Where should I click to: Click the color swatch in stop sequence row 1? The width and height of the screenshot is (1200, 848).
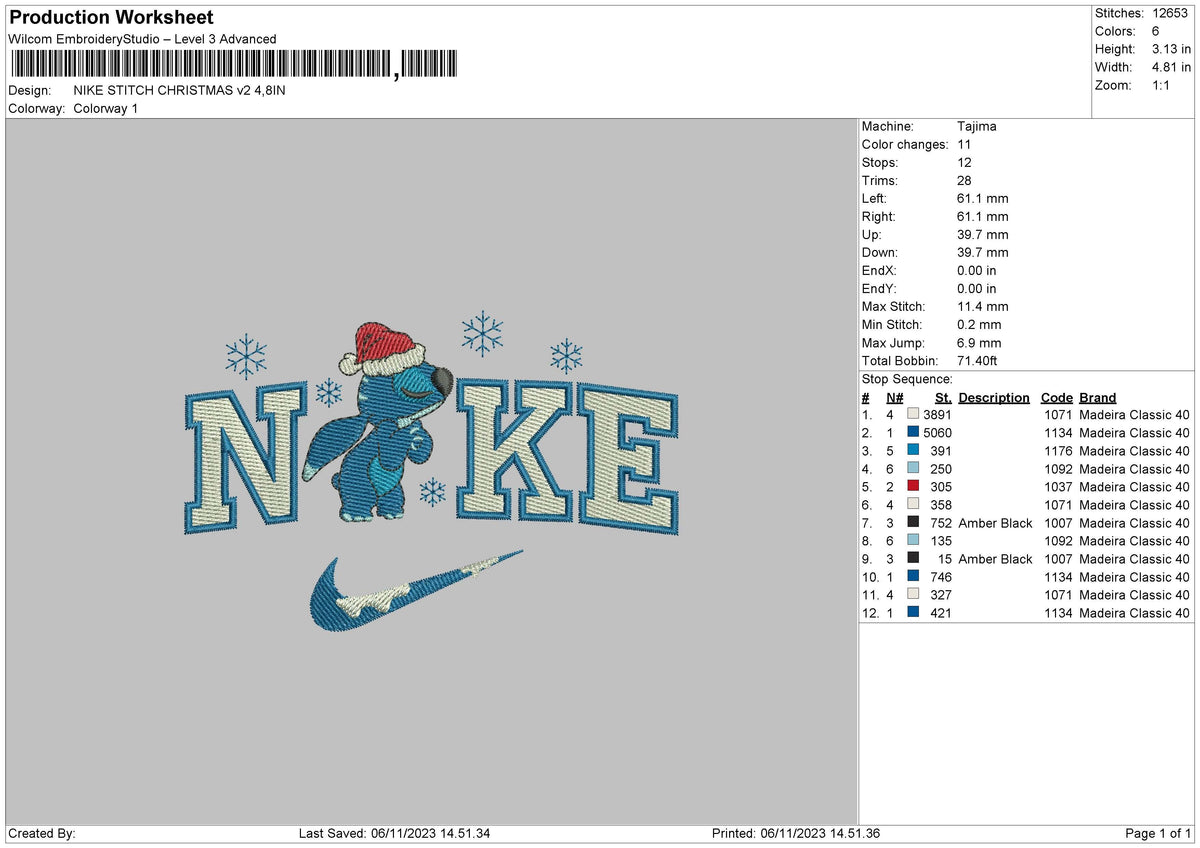(x=913, y=414)
